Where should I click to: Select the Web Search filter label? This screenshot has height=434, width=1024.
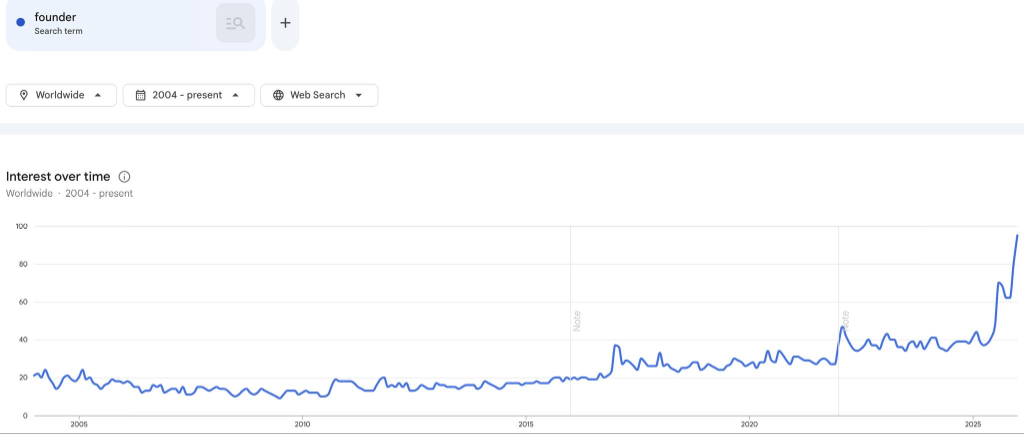tap(317, 95)
